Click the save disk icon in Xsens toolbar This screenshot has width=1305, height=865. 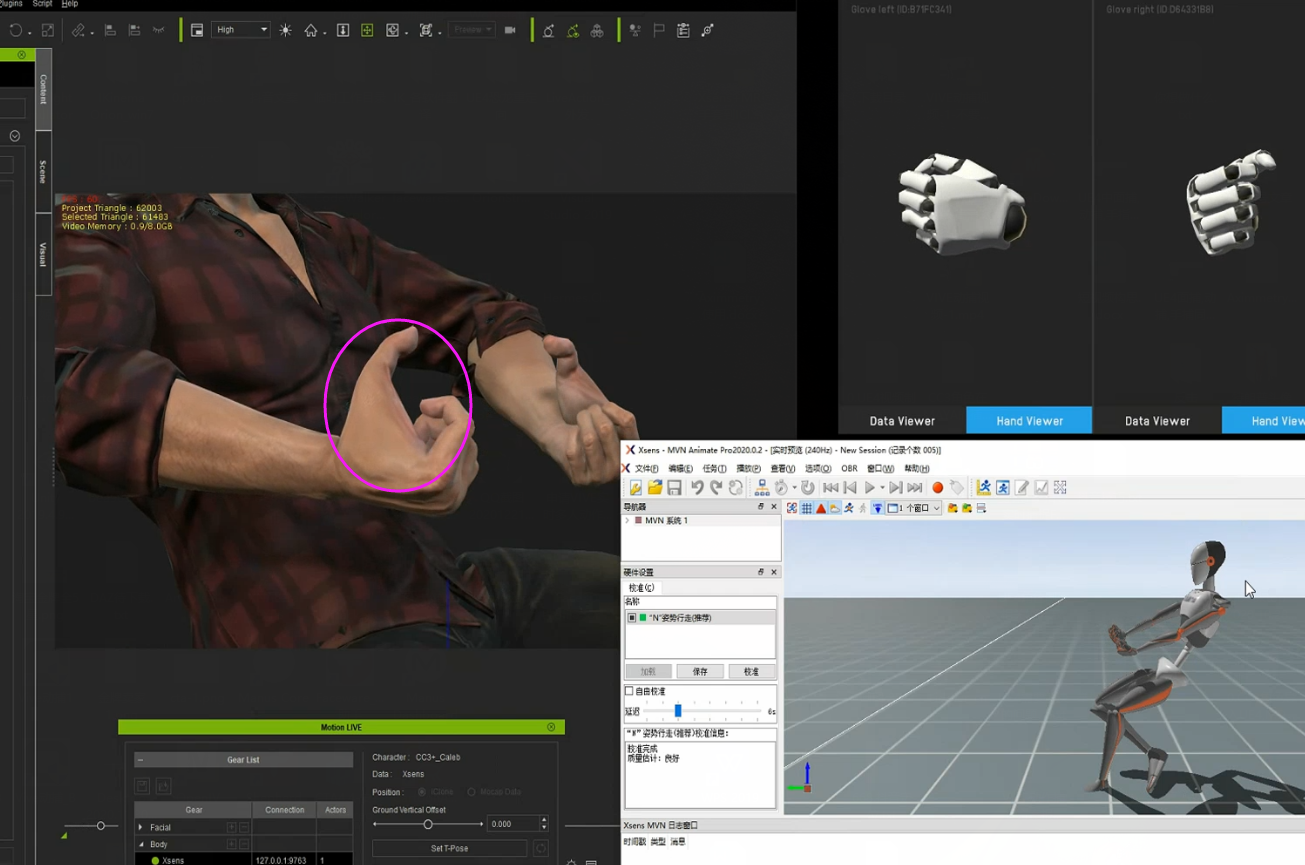(x=675, y=488)
